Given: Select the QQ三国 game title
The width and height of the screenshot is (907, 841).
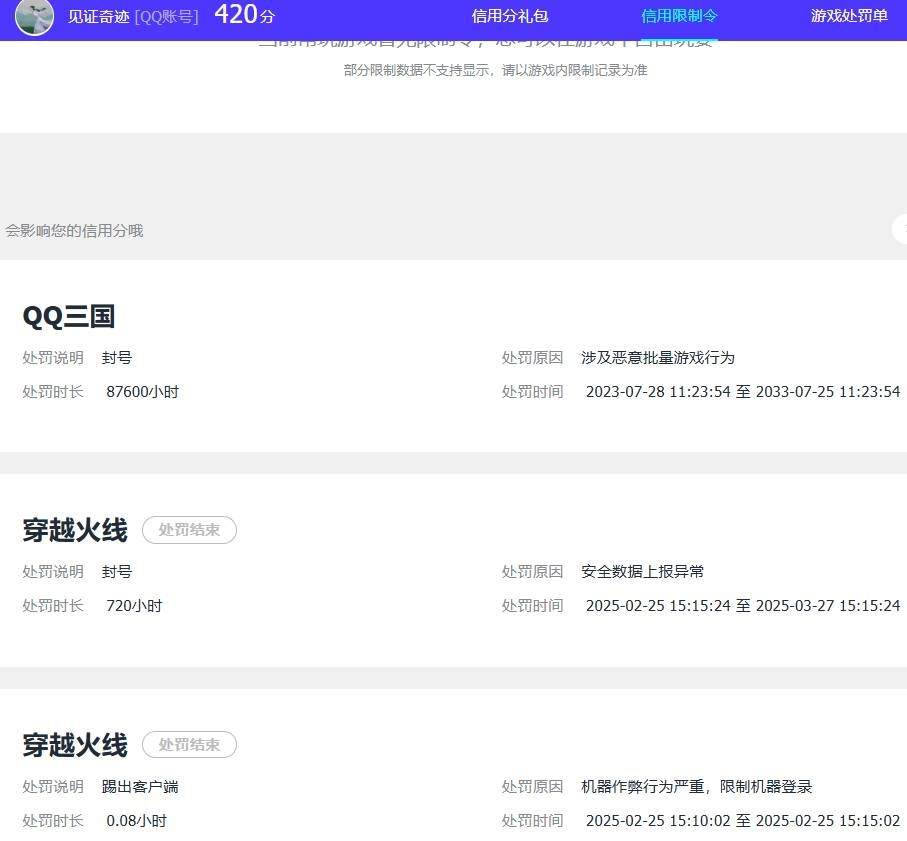Looking at the screenshot, I should 68,317.
